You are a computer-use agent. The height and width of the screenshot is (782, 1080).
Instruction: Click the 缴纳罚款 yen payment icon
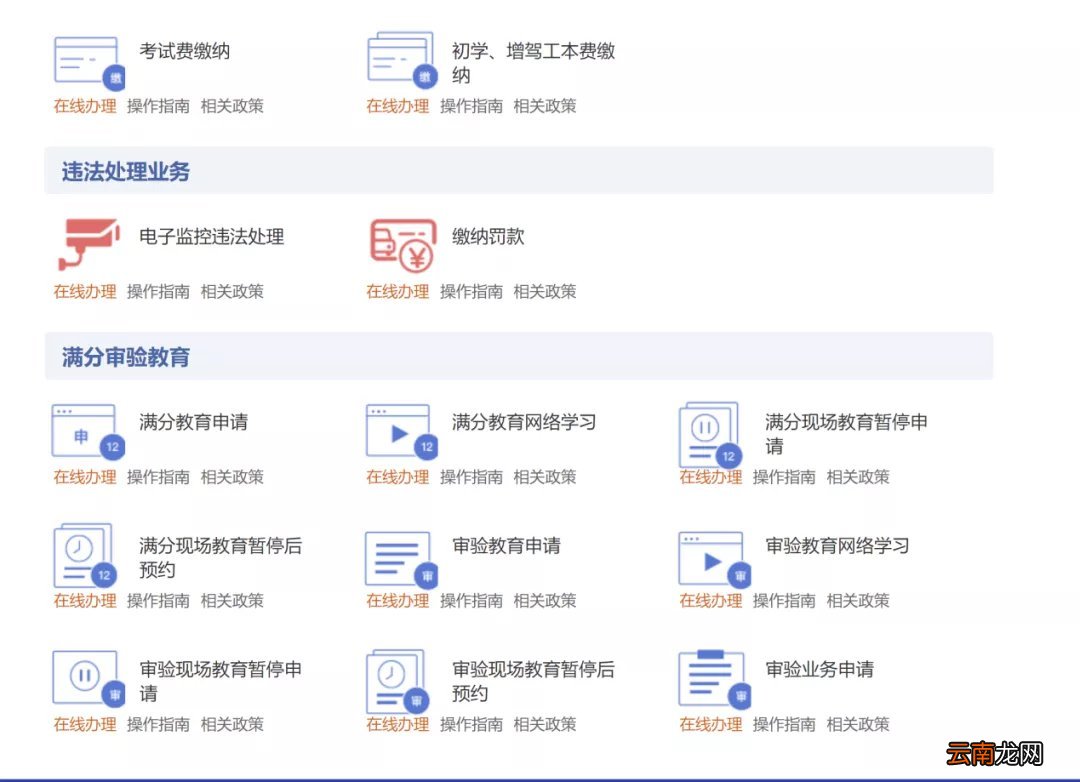[402, 245]
